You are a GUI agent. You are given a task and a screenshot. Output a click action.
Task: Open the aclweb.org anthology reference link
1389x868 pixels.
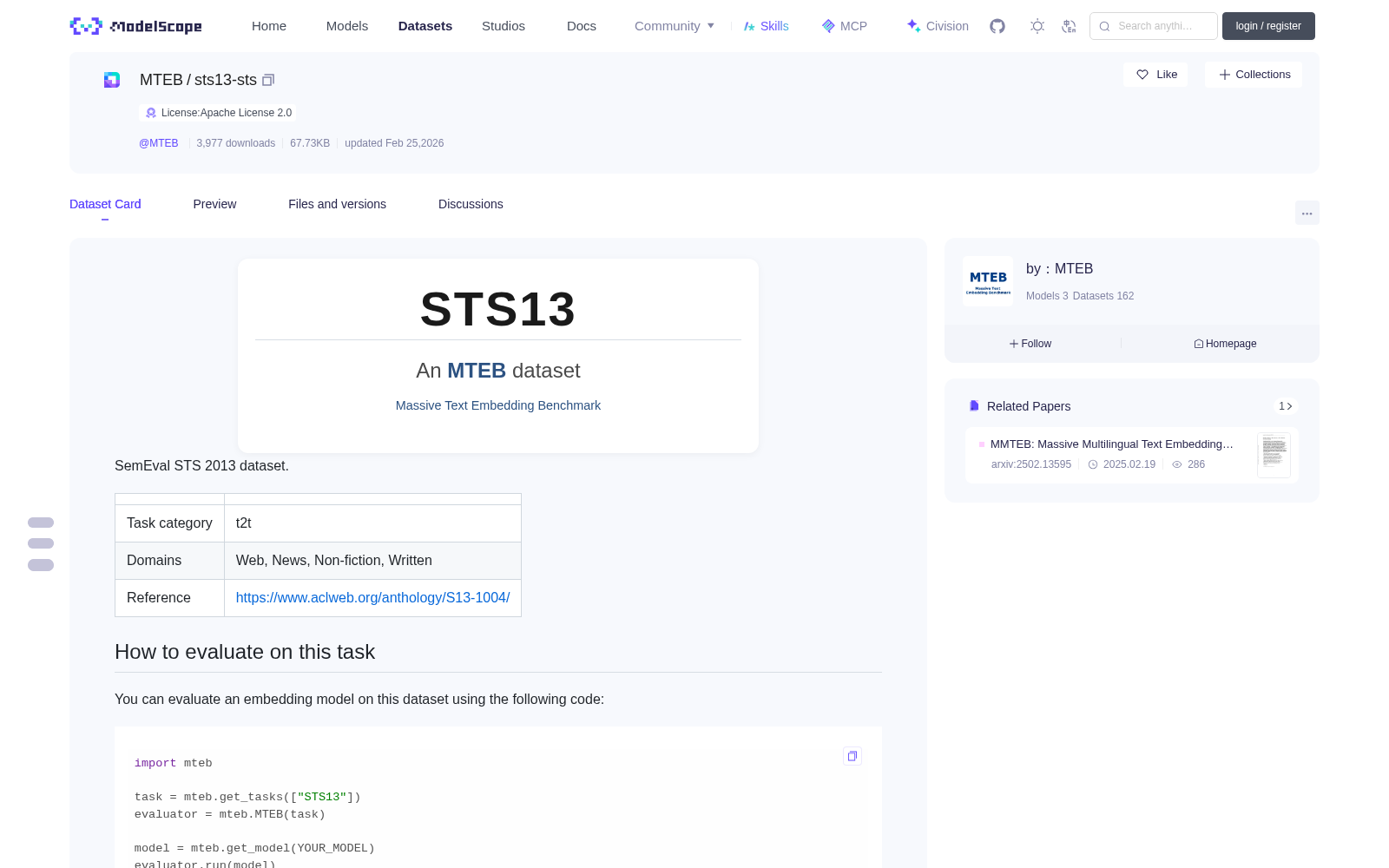pos(372,597)
